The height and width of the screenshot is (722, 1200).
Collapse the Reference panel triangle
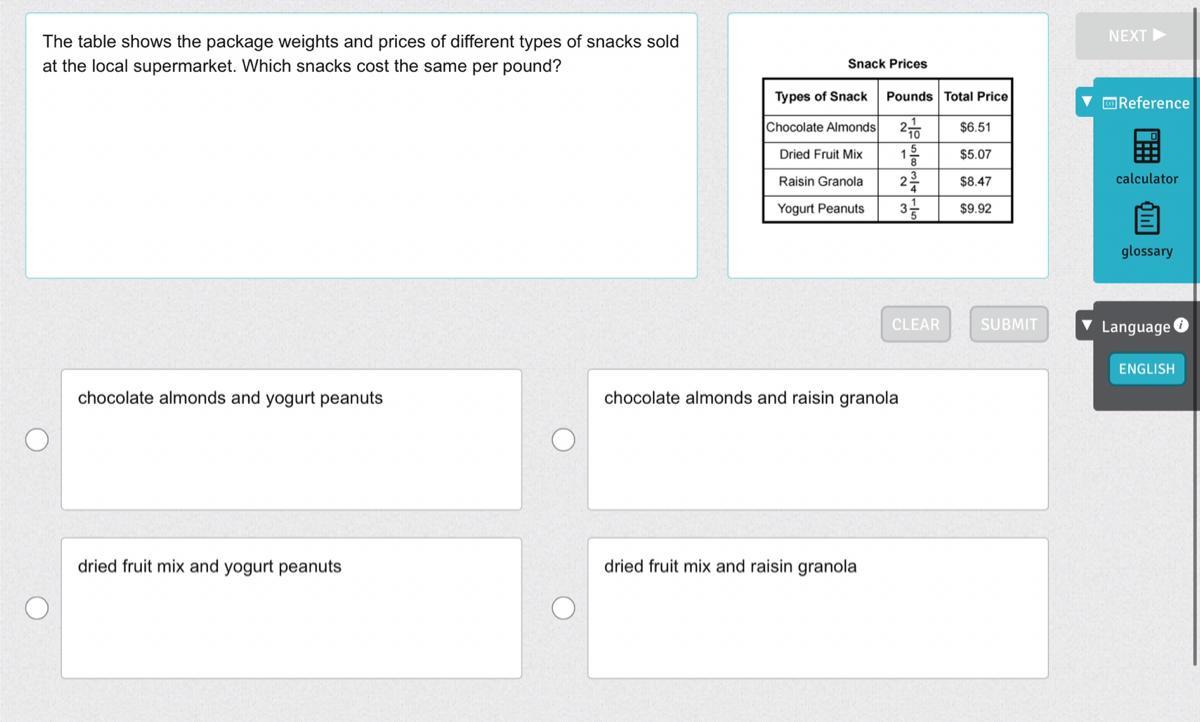[1087, 102]
